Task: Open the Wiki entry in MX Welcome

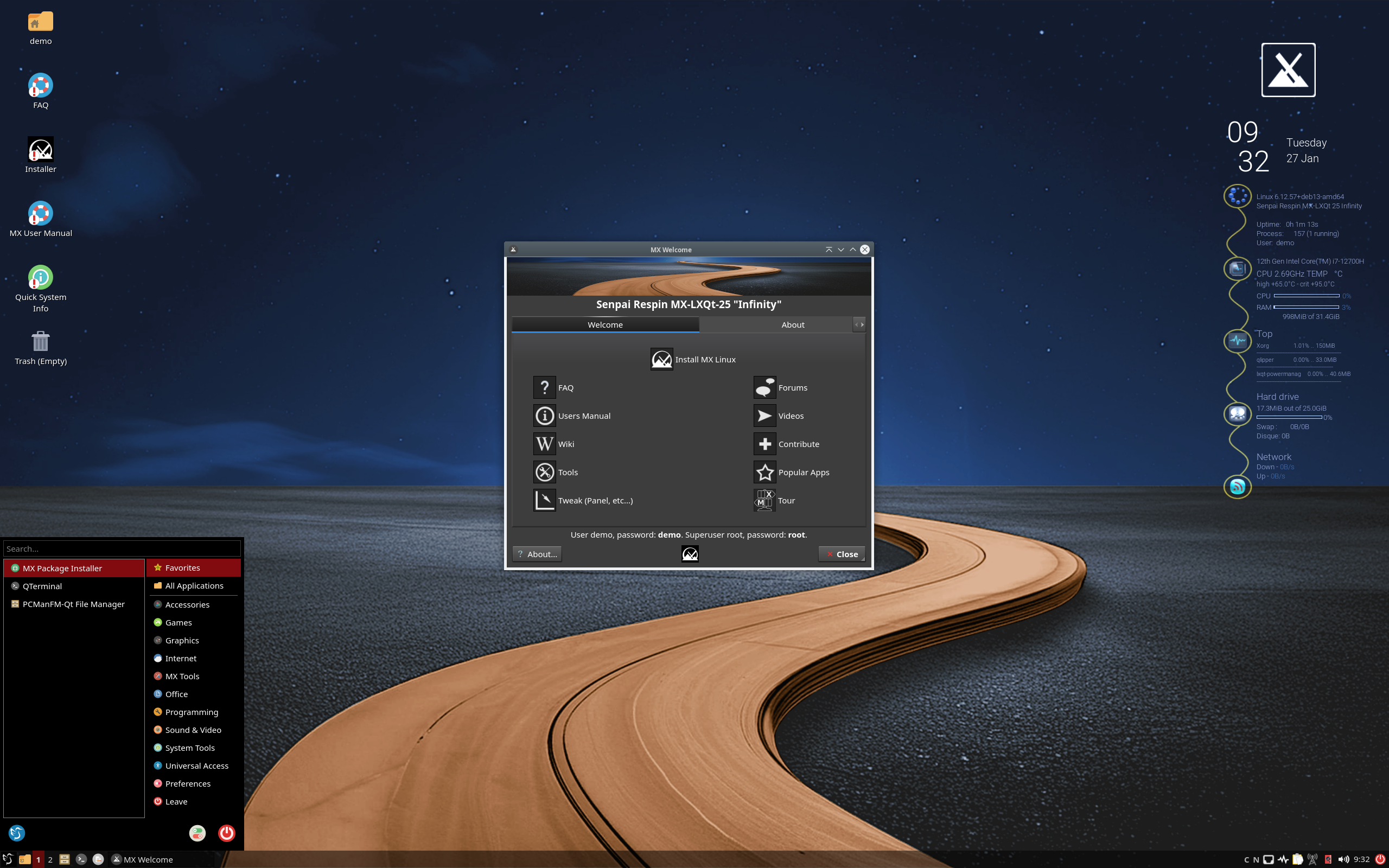Action: 554,444
